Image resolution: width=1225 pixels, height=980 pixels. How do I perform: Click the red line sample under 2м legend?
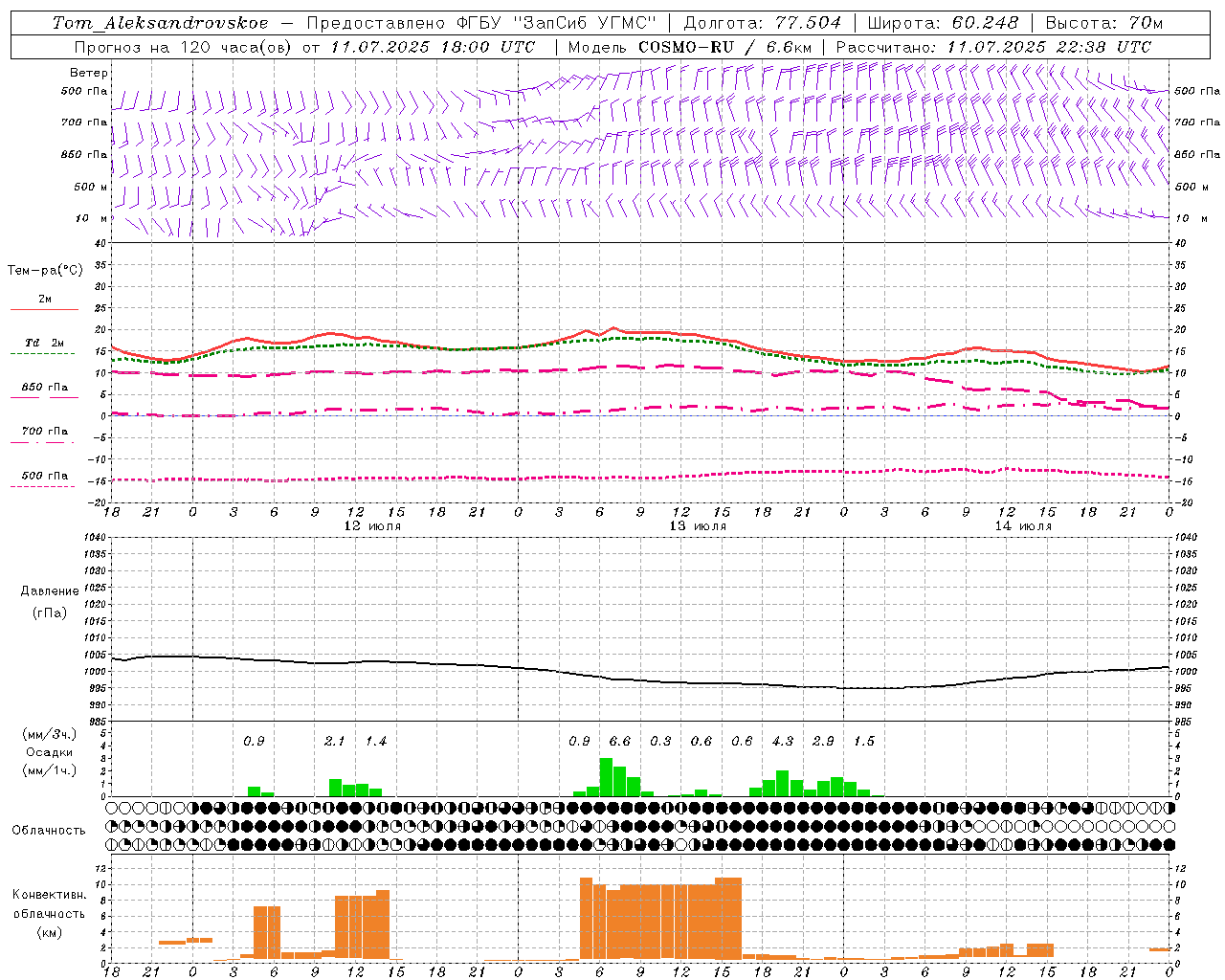click(44, 310)
